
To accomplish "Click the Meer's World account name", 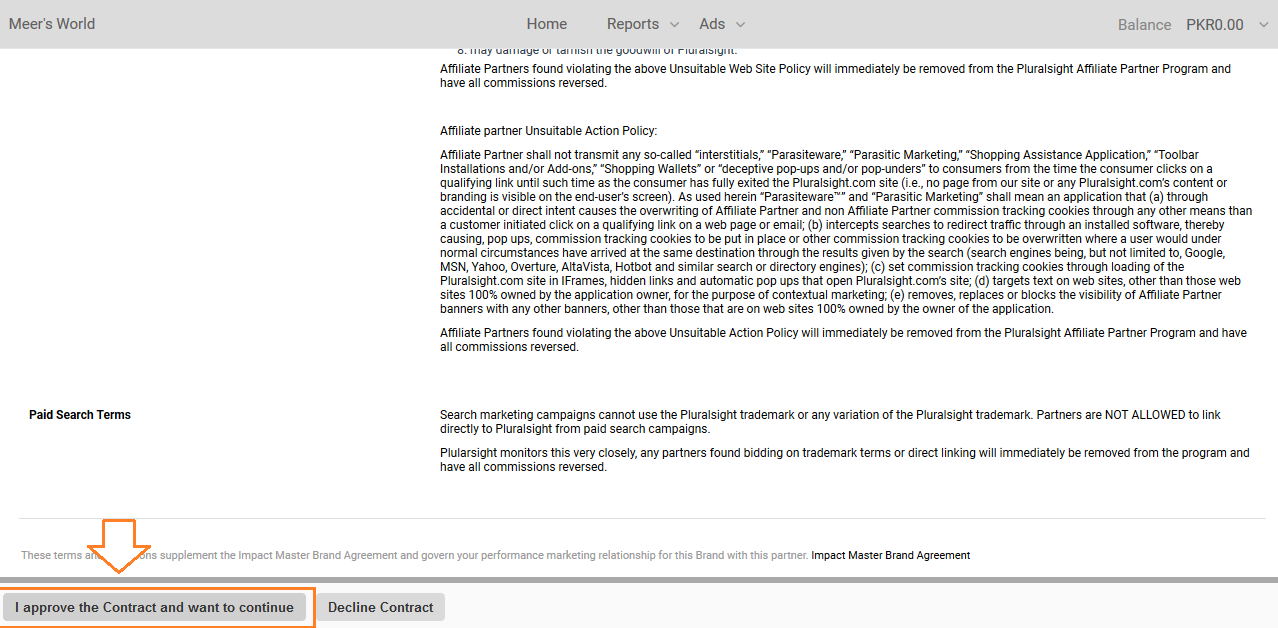I will pyautogui.click(x=52, y=24).
